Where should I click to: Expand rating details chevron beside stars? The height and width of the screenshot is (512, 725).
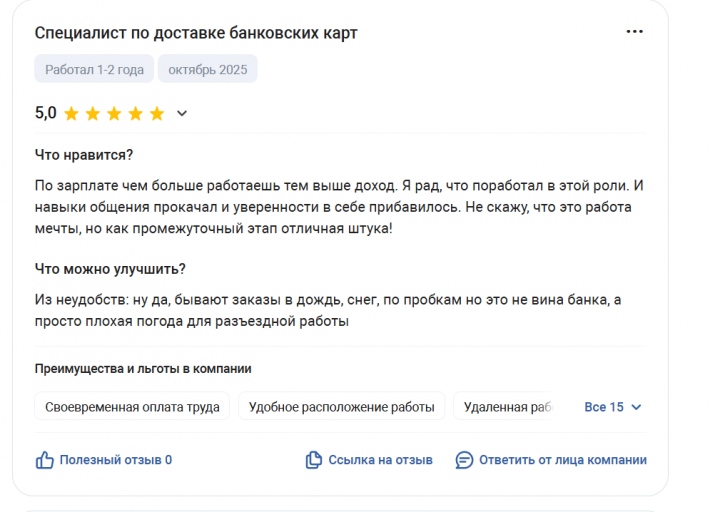coord(182,113)
